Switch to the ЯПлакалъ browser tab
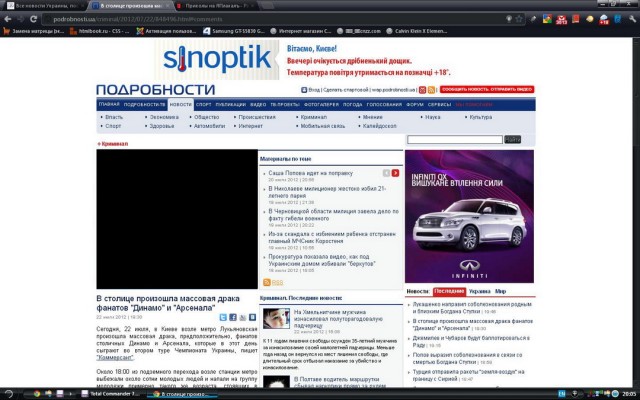This screenshot has width=640, height=400. (216, 6)
